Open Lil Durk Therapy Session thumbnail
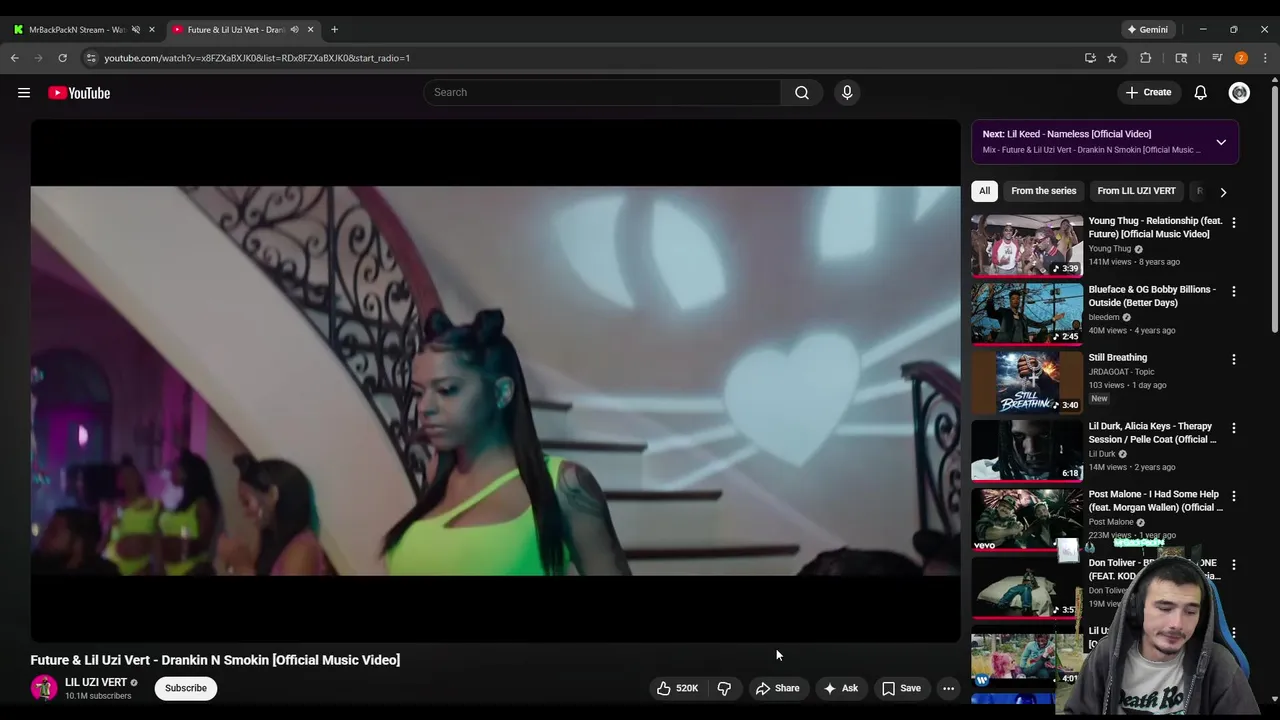The width and height of the screenshot is (1280, 720). tap(1027, 450)
